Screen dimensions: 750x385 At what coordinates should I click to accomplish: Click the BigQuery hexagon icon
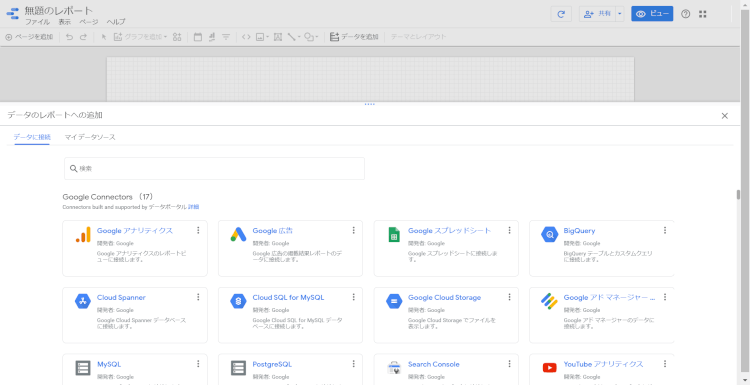click(x=550, y=234)
